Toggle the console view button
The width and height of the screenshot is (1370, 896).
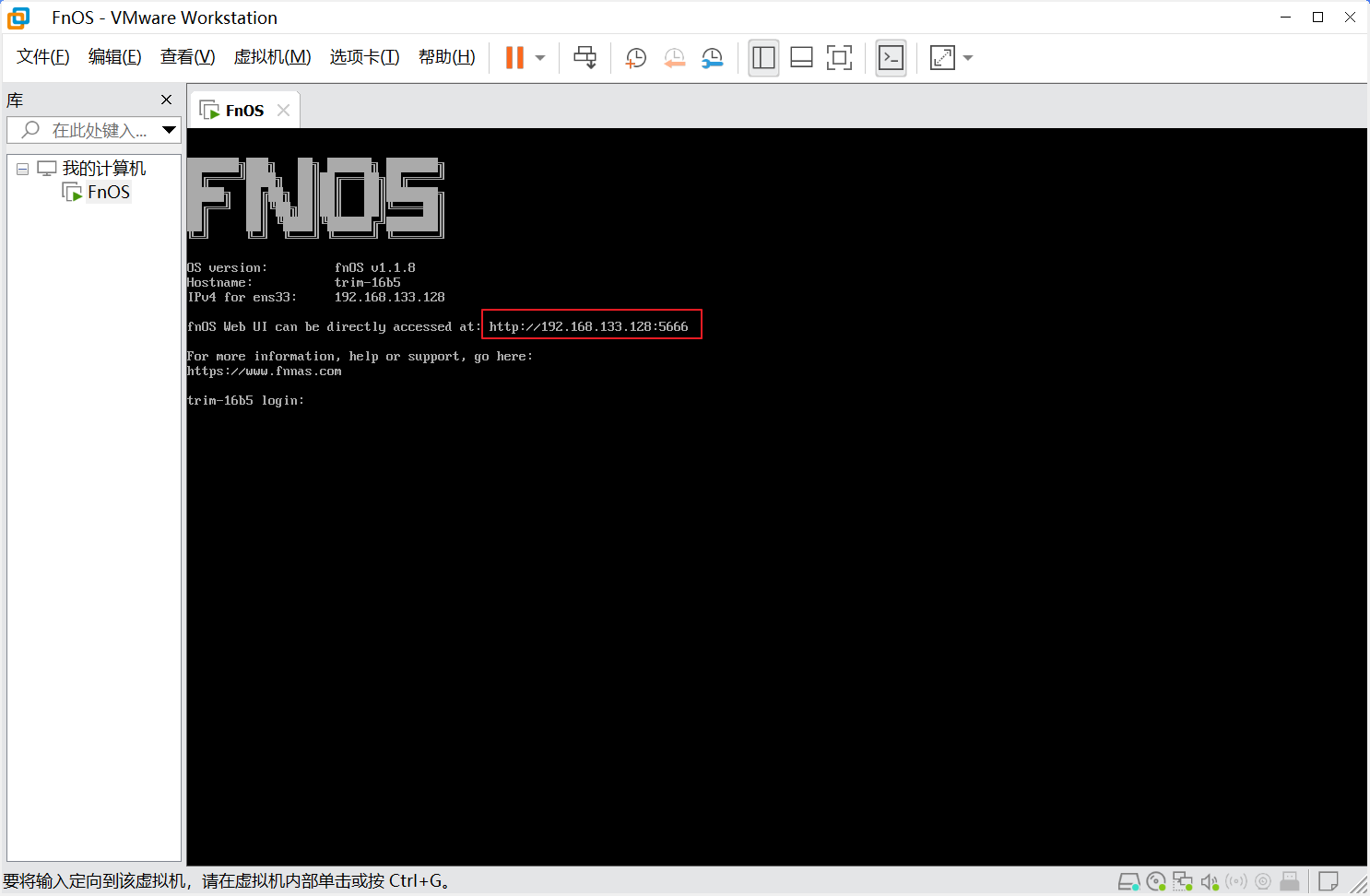(891, 58)
